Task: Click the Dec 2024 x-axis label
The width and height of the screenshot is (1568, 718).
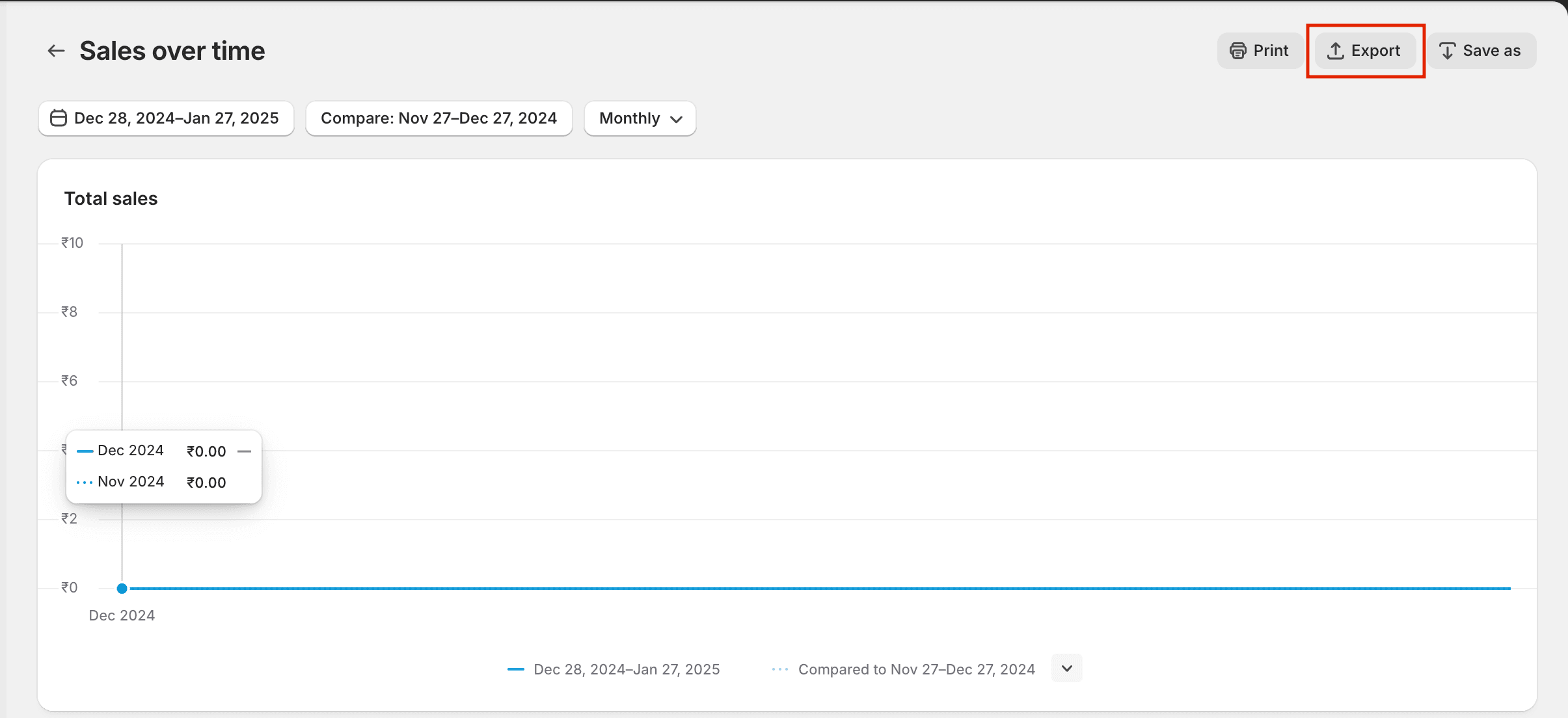Action: pos(122,615)
